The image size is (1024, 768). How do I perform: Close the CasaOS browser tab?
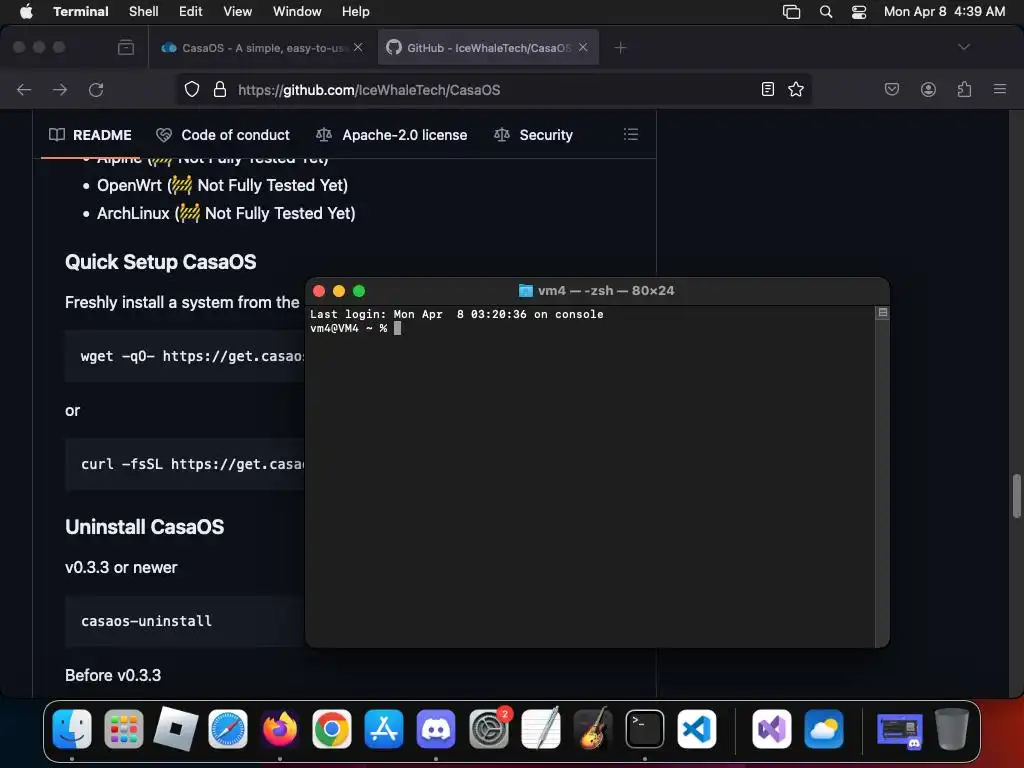(x=358, y=47)
